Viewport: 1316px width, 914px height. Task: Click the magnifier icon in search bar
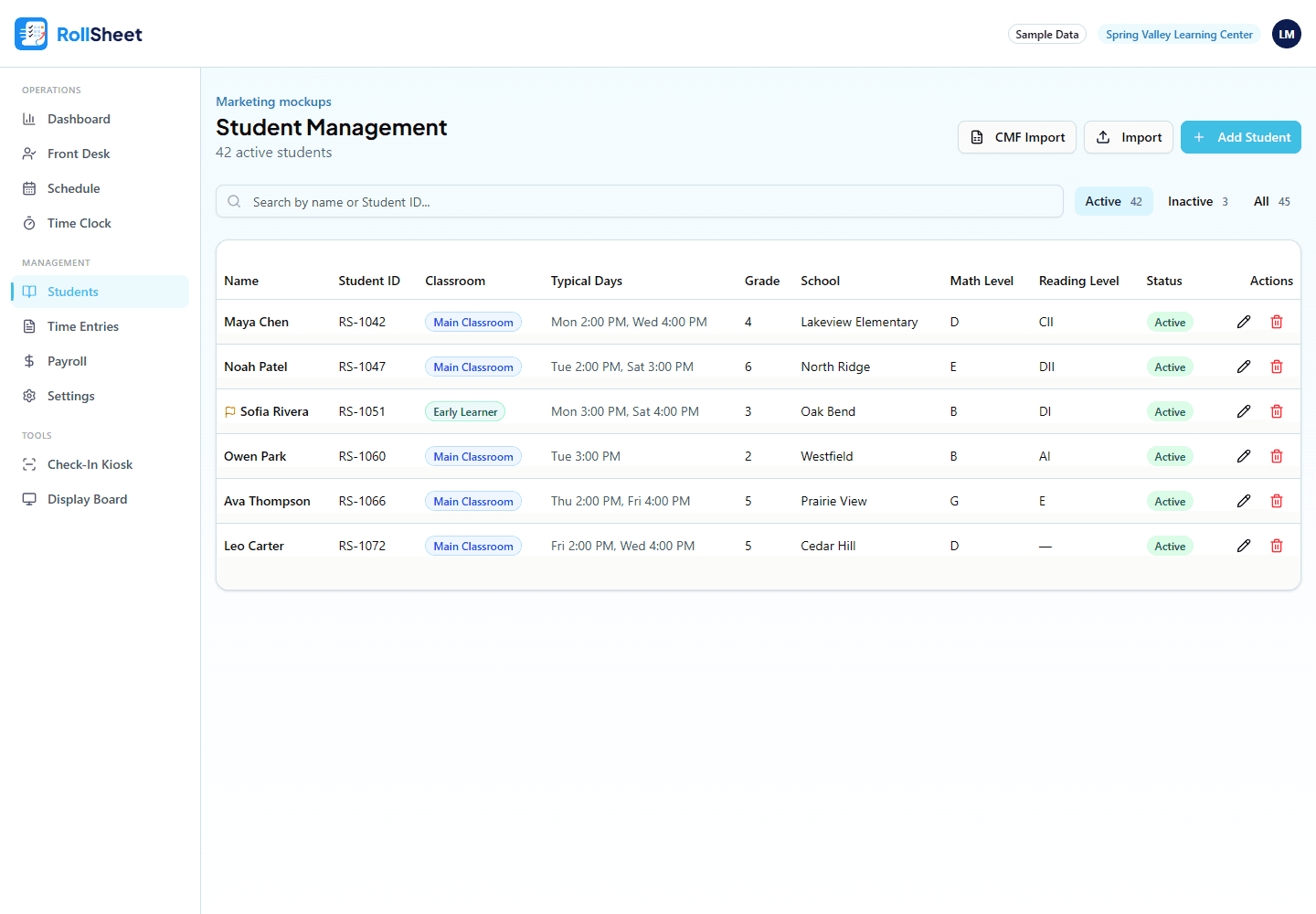point(235,201)
